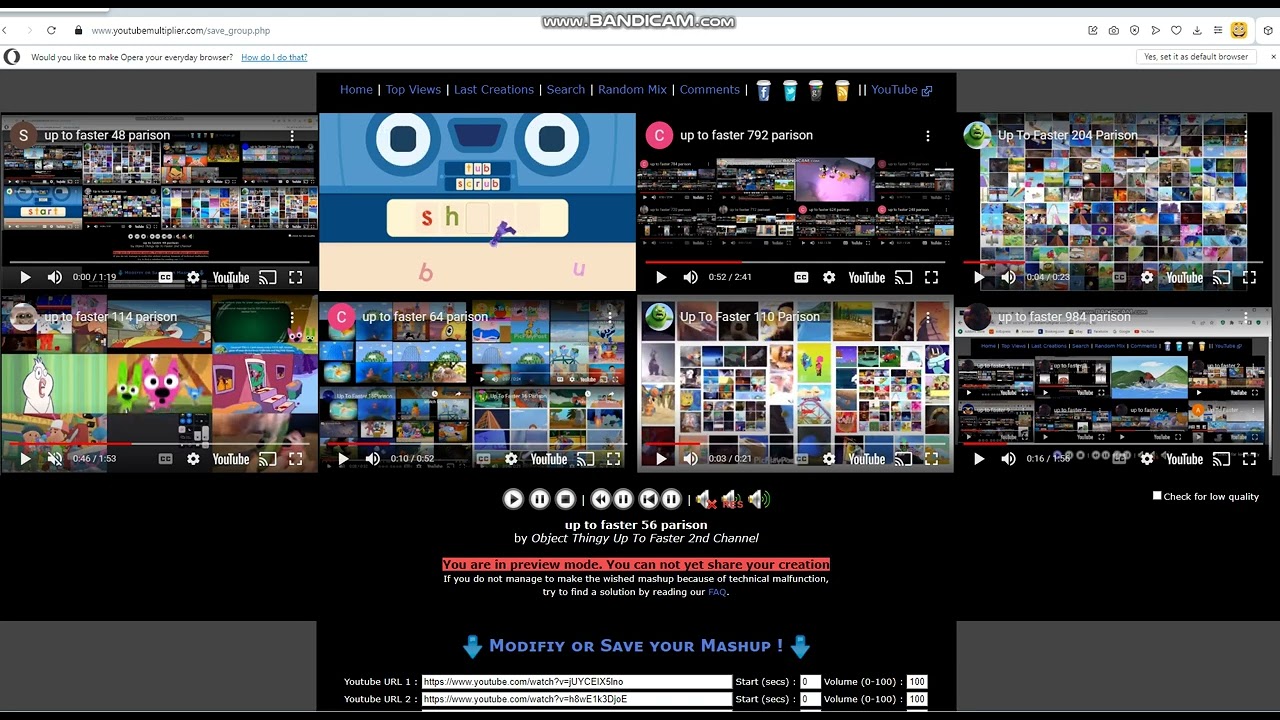Viewport: 1280px width, 720px height.
Task: Fullscreen the Up To Faster 204 Parison video
Action: click(x=1250, y=278)
